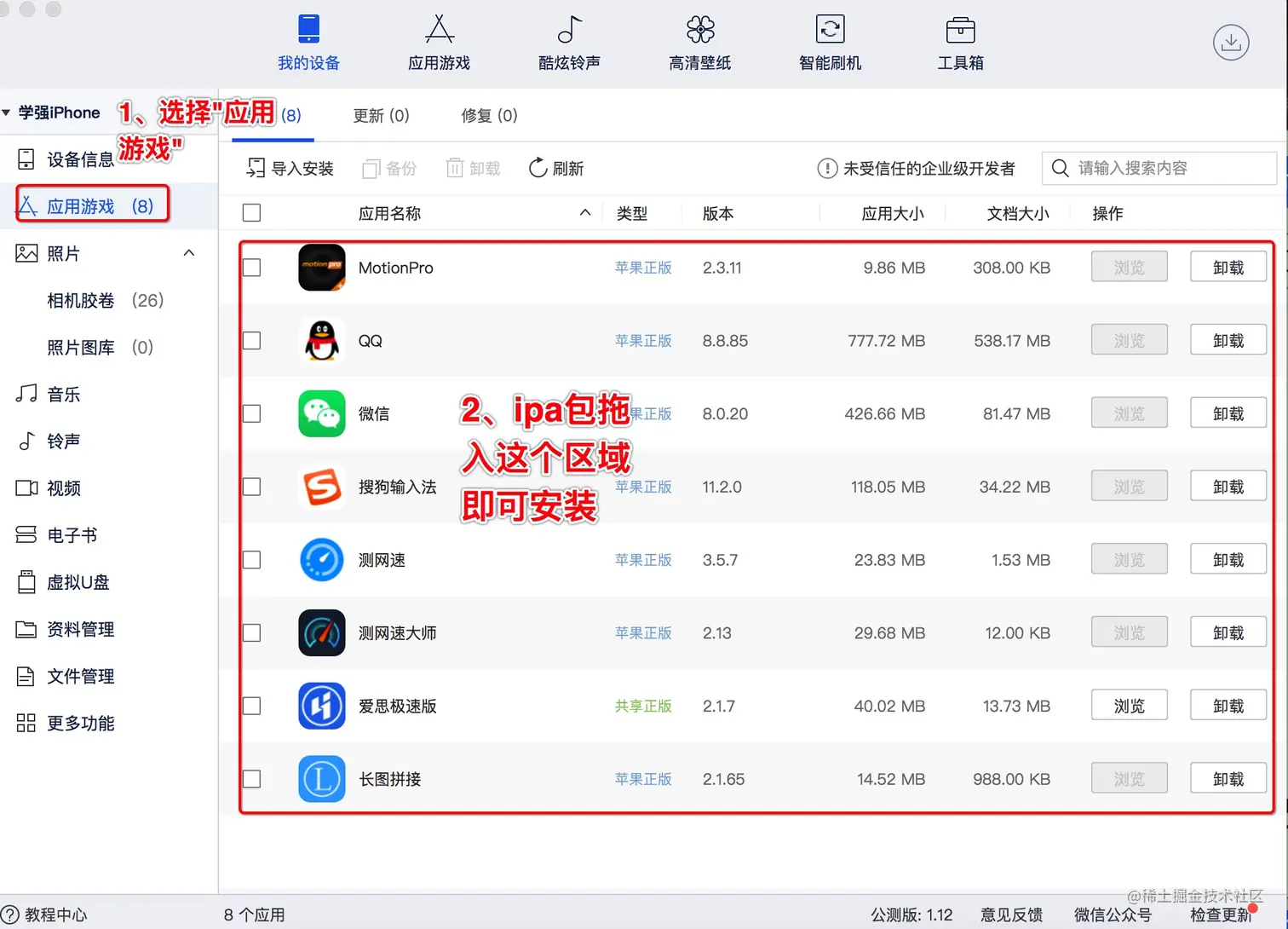
Task: Click the MotionPro app icon
Action: (x=322, y=268)
